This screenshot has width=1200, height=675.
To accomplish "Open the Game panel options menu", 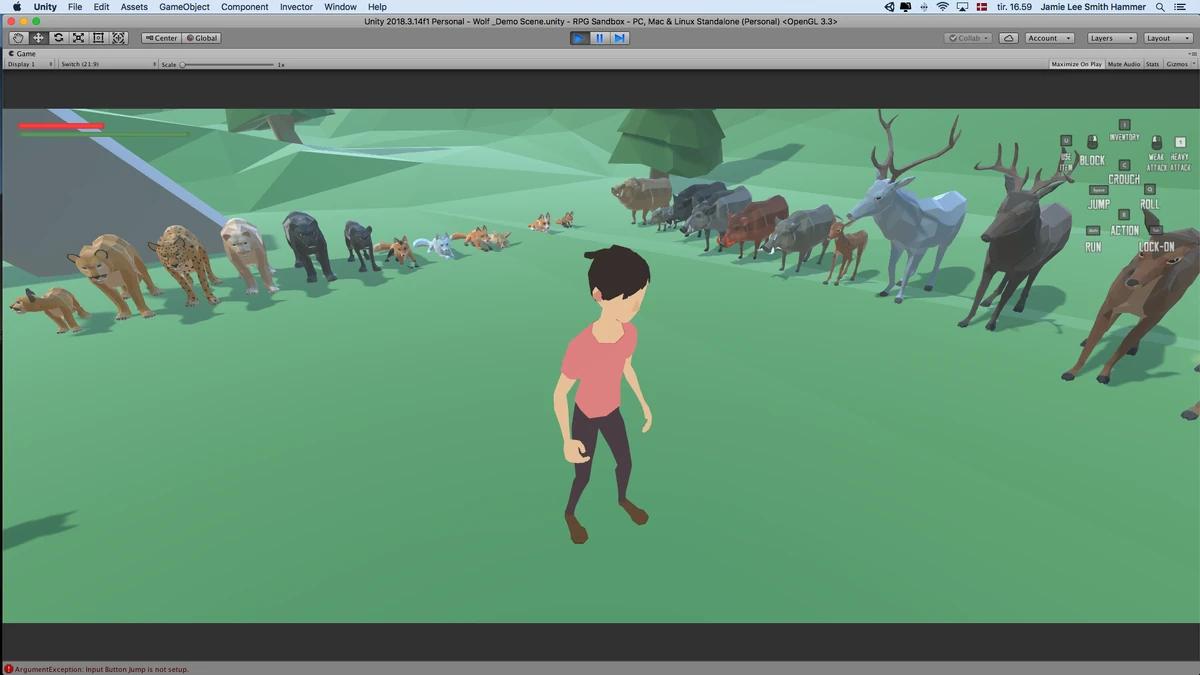I will [1192, 53].
